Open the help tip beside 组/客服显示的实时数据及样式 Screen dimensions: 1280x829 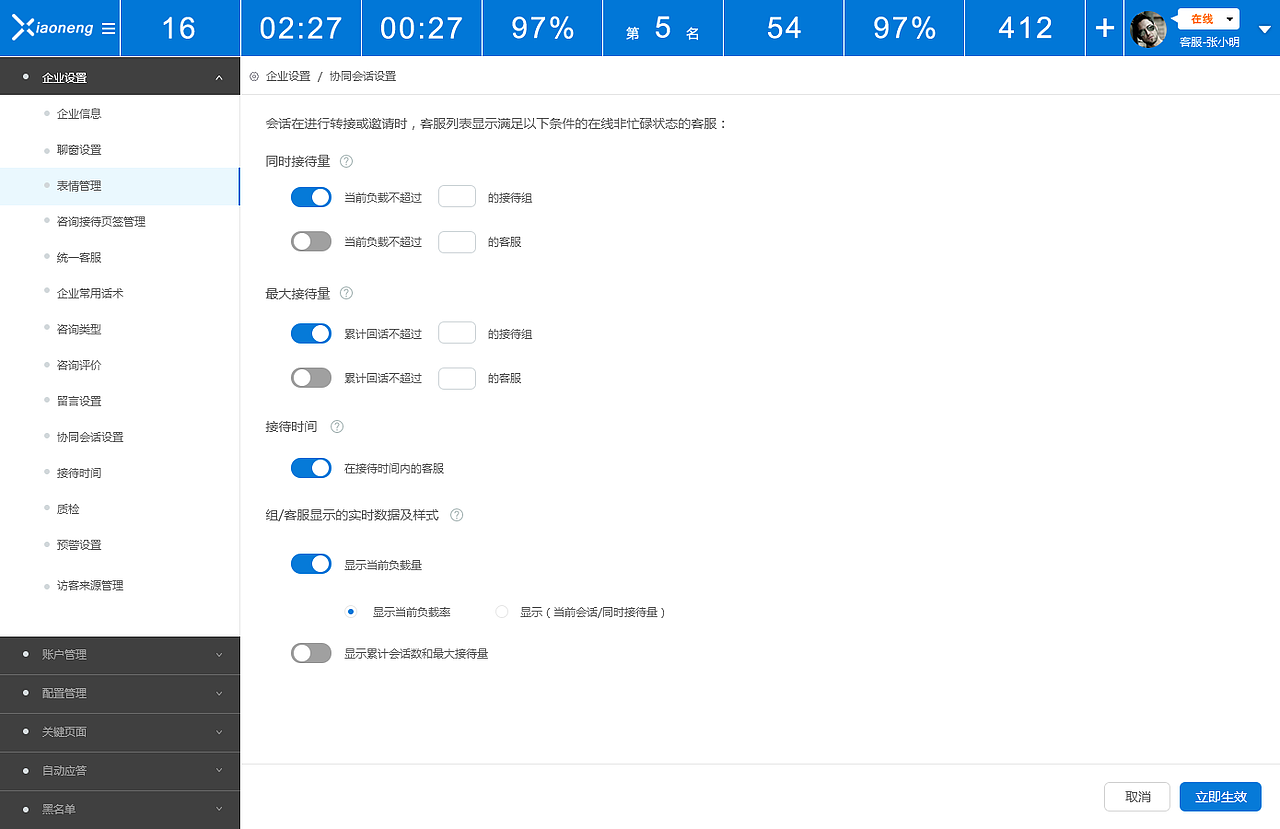click(x=456, y=515)
